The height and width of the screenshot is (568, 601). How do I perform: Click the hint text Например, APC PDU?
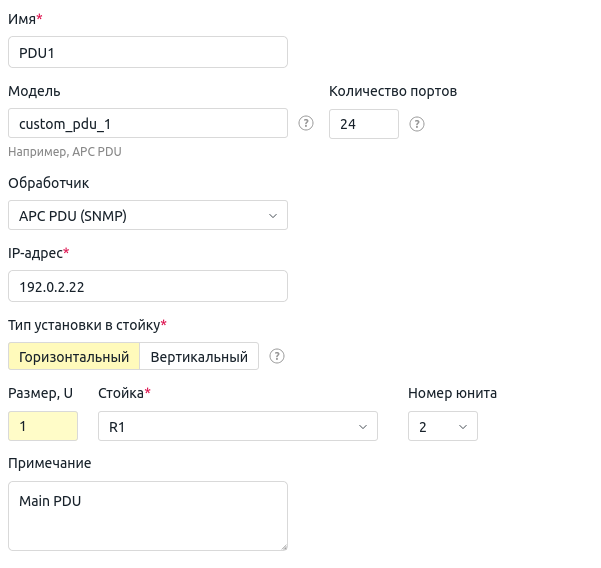coord(65,152)
